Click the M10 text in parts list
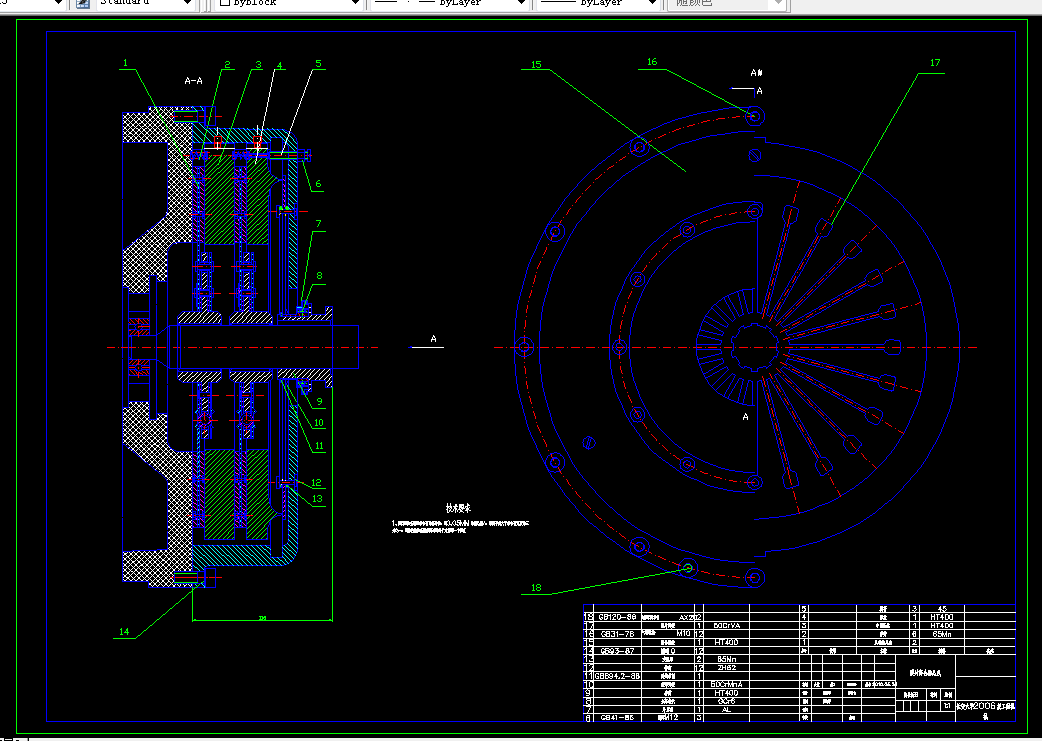This screenshot has height=741, width=1042. tap(683, 633)
